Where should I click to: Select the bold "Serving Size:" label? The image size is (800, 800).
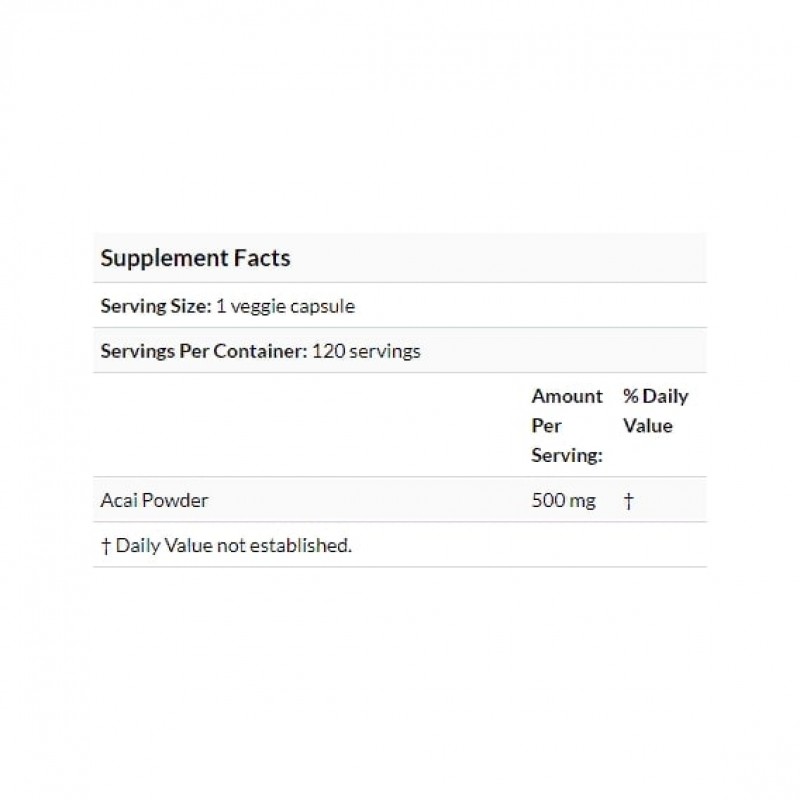[x=156, y=306]
